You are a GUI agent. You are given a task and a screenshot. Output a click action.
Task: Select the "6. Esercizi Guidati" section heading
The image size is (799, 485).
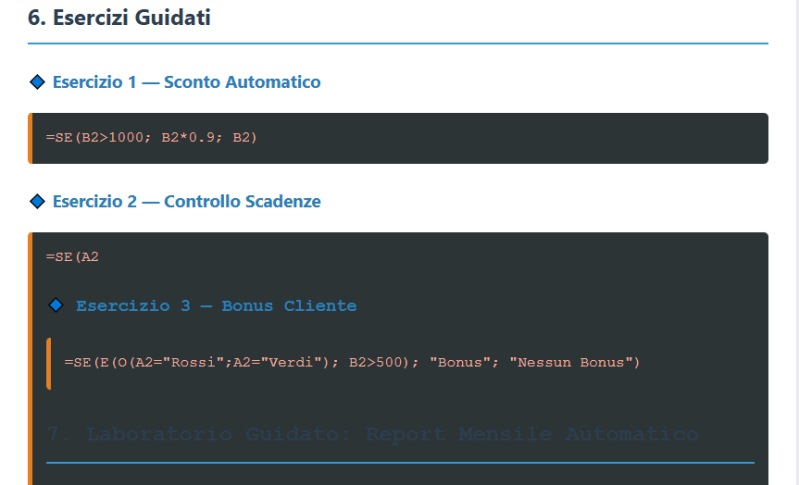[119, 17]
